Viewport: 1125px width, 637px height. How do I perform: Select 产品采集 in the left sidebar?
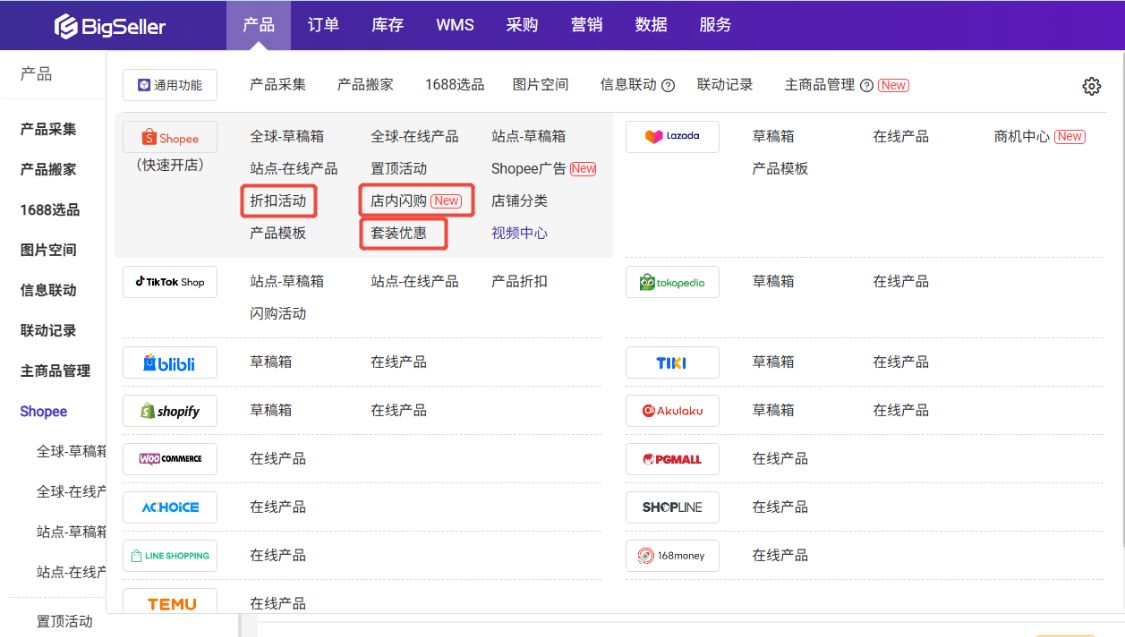click(x=48, y=129)
